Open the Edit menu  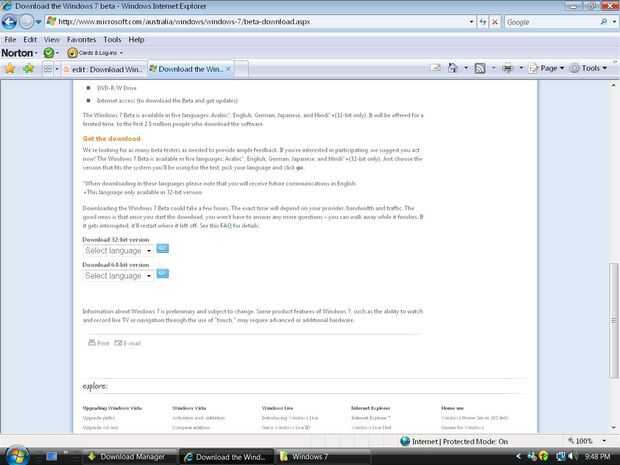click(x=30, y=40)
